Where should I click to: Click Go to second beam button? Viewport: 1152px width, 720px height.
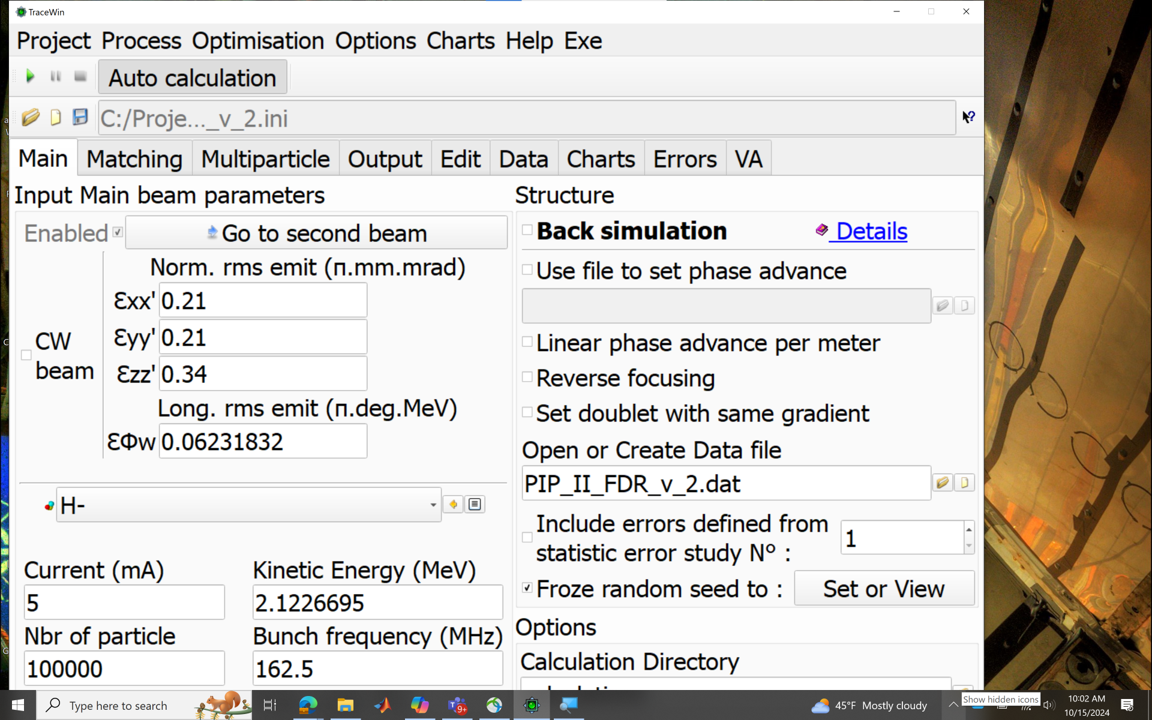pos(316,233)
